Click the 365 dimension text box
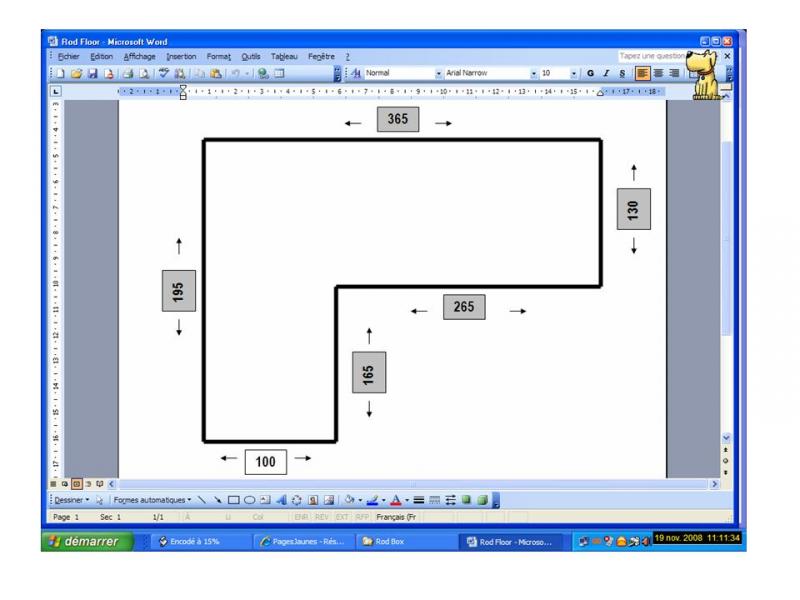The height and width of the screenshot is (600, 800). pyautogui.click(x=398, y=120)
